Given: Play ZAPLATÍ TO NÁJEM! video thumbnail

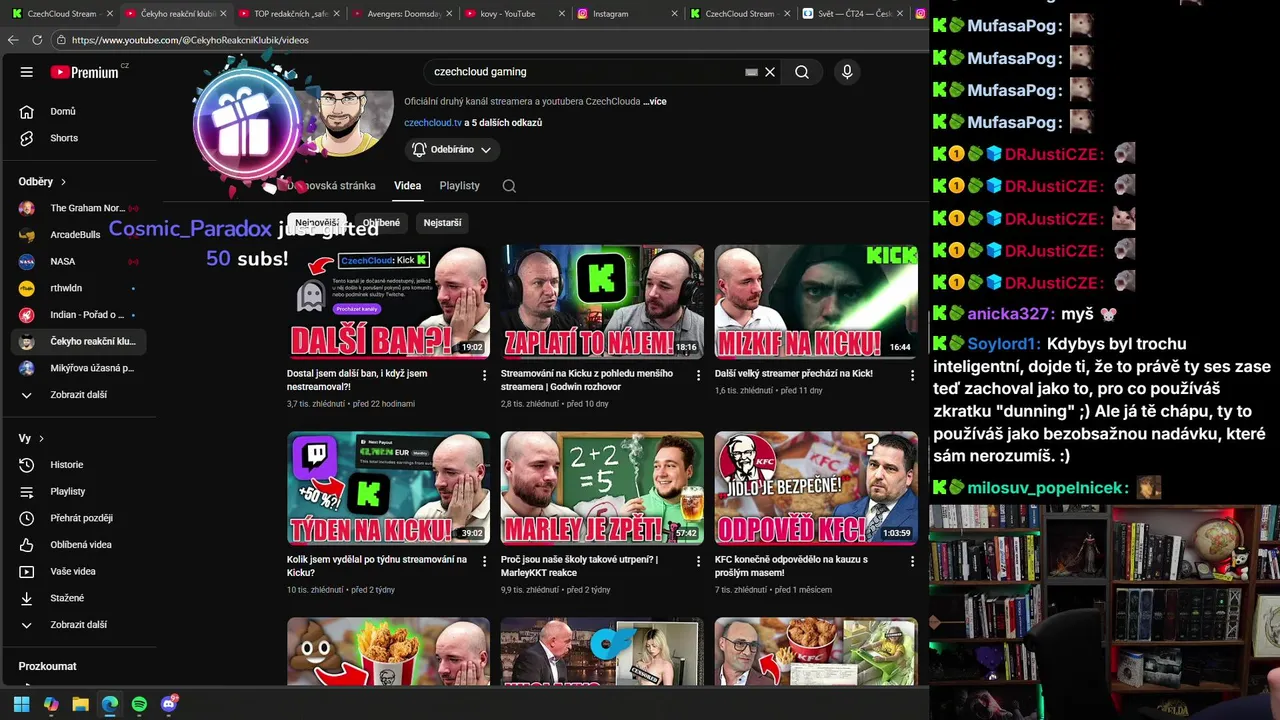Looking at the screenshot, I should point(602,302).
